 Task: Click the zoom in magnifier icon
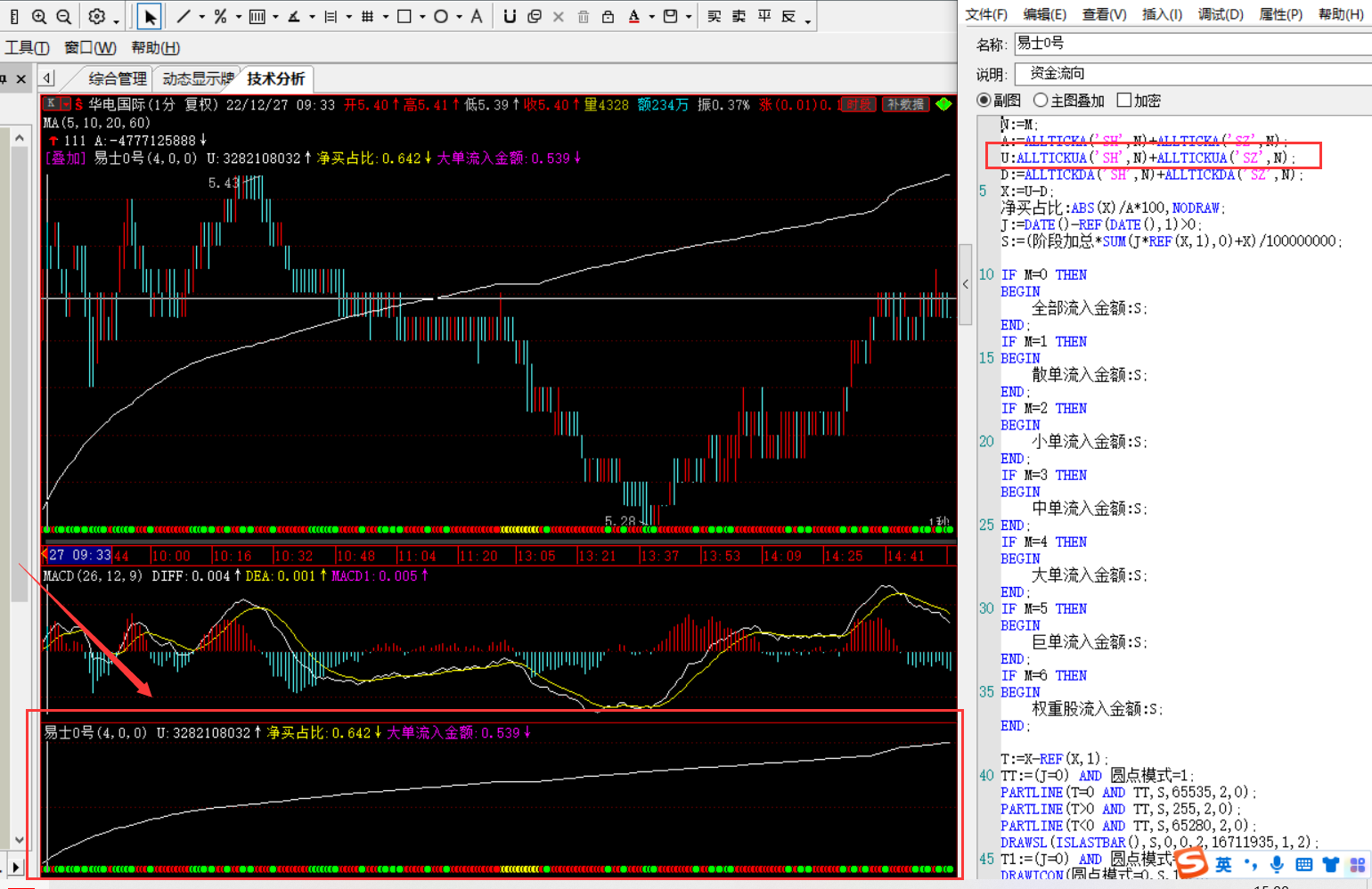tap(39, 16)
